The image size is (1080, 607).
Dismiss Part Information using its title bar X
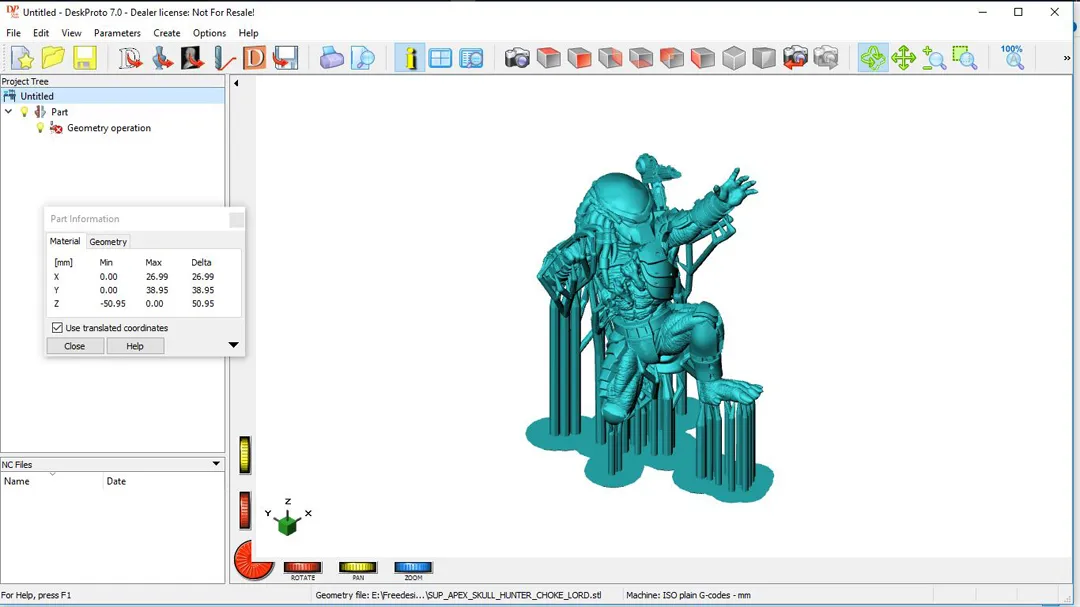pyautogui.click(x=236, y=219)
